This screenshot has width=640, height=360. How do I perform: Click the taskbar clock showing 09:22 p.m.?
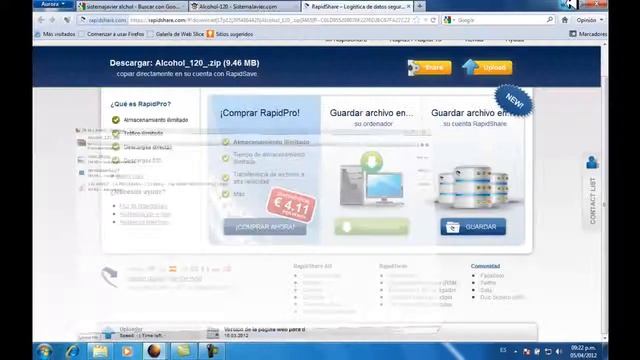pyautogui.click(x=583, y=351)
